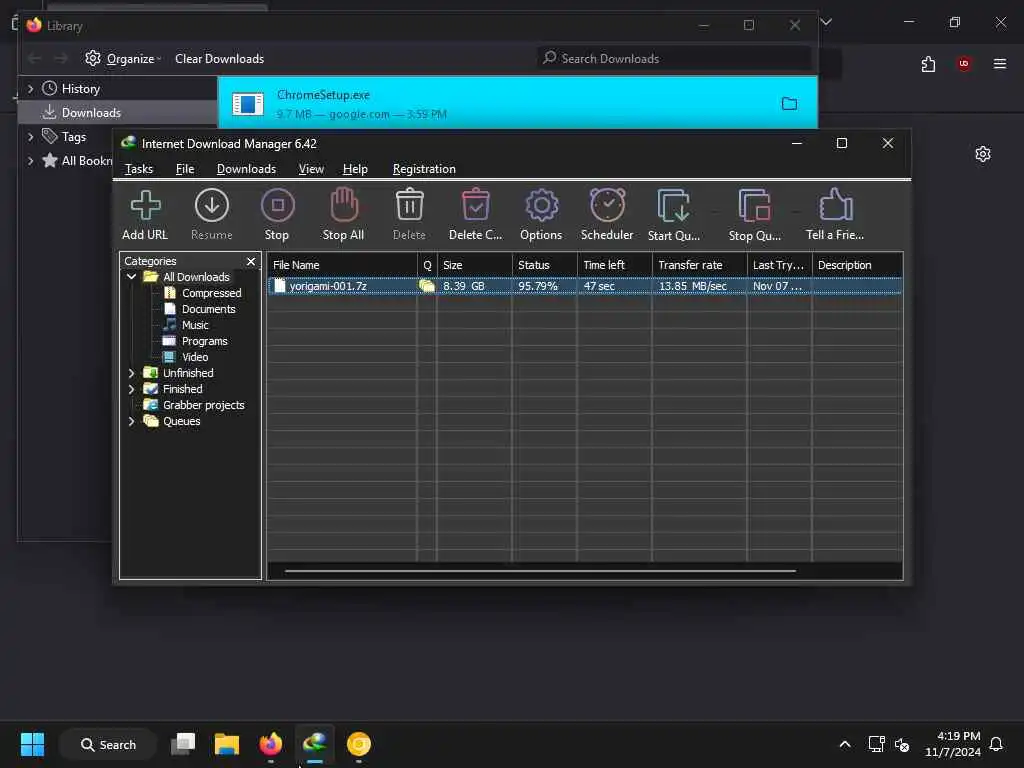1024x768 pixels.
Task: Expand the Unfinished category
Action: 131,373
